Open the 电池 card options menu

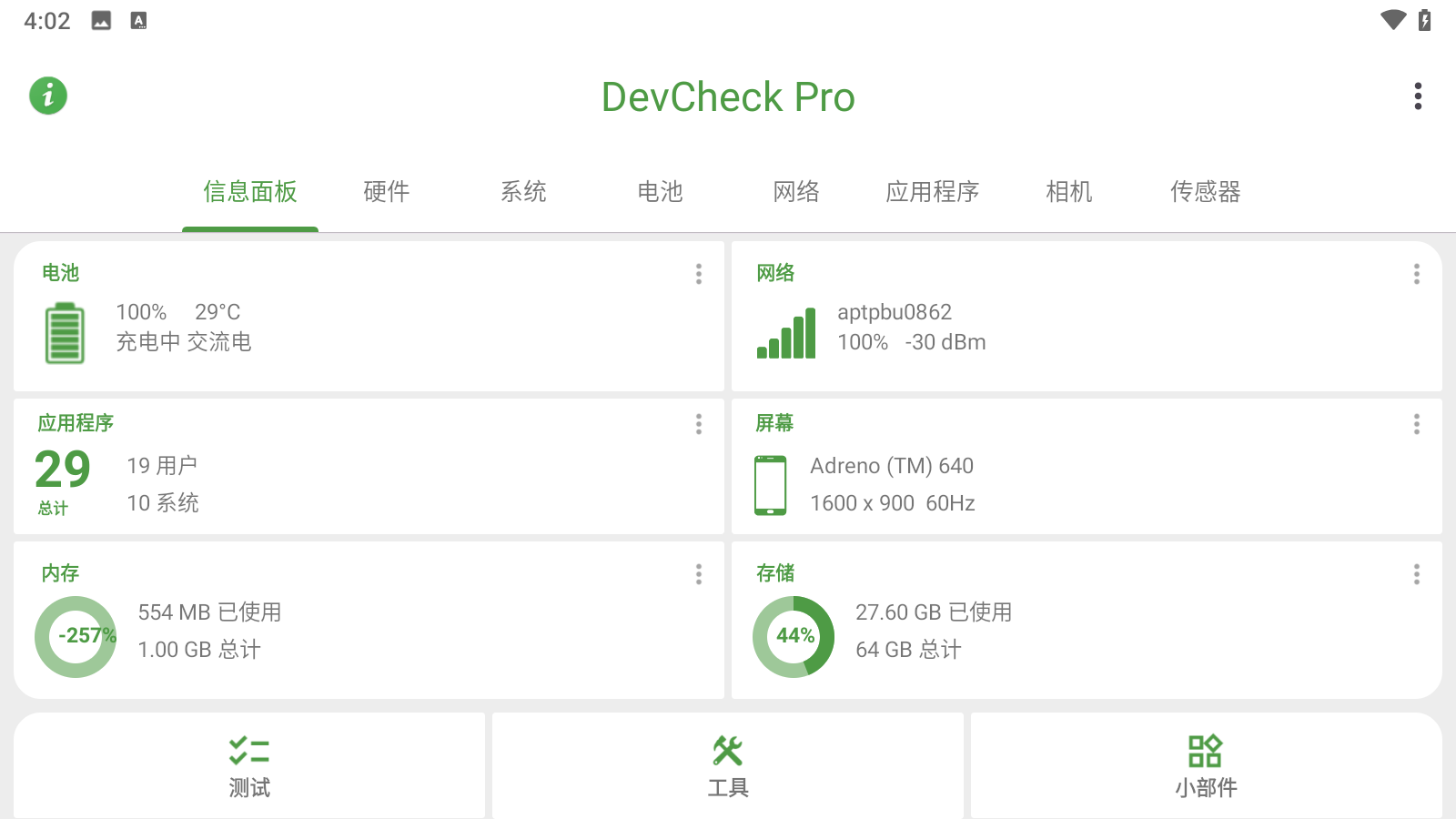pos(698,274)
